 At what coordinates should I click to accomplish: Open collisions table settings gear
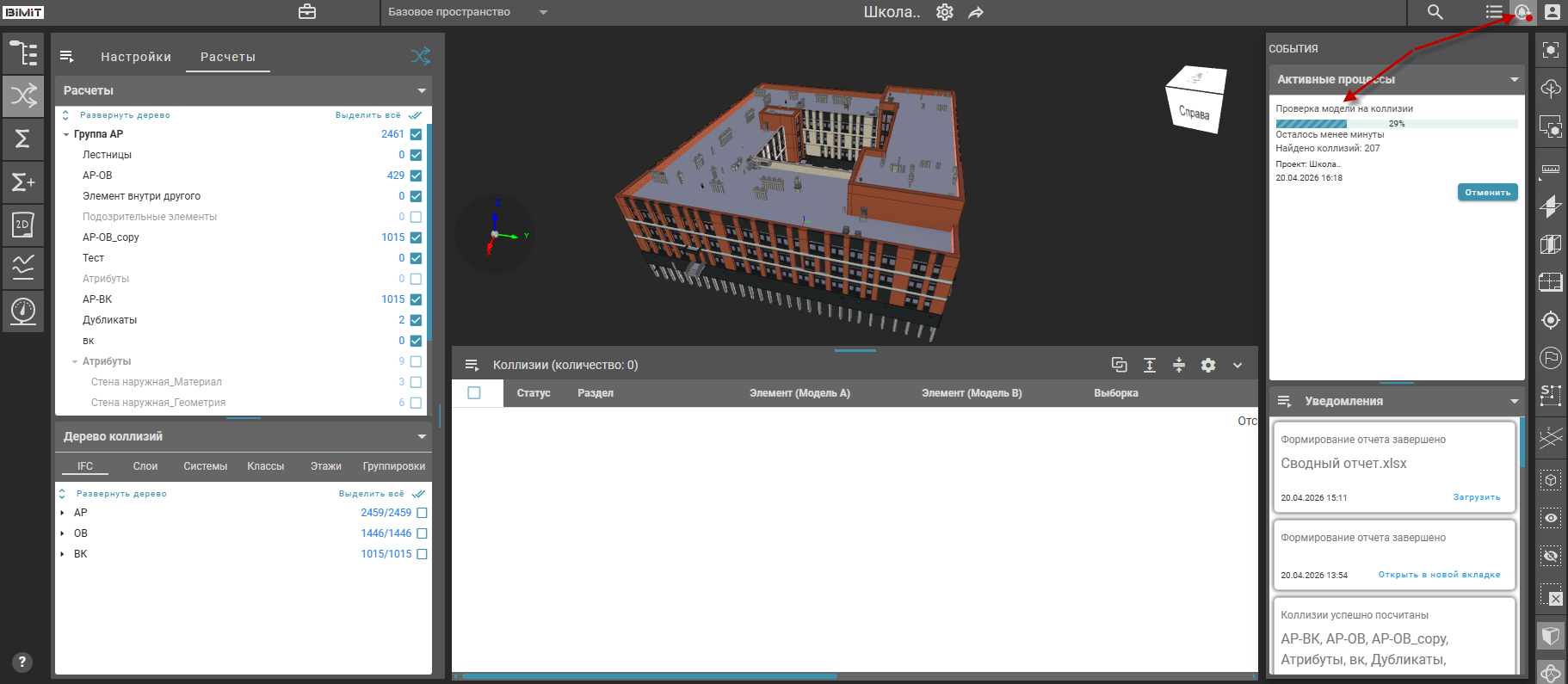click(x=1208, y=365)
